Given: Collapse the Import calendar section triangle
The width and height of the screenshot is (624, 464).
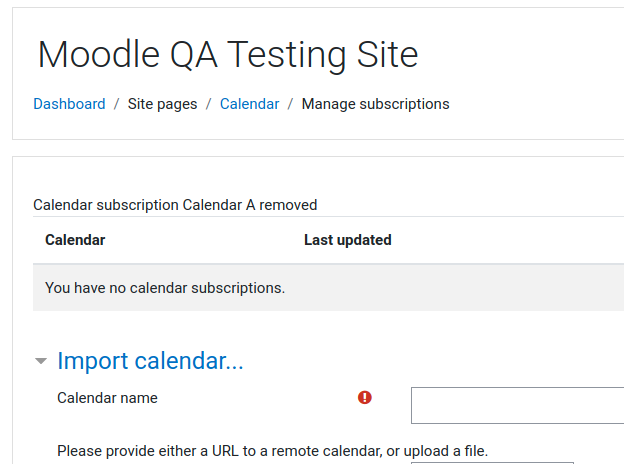Looking at the screenshot, I should [x=41, y=361].
